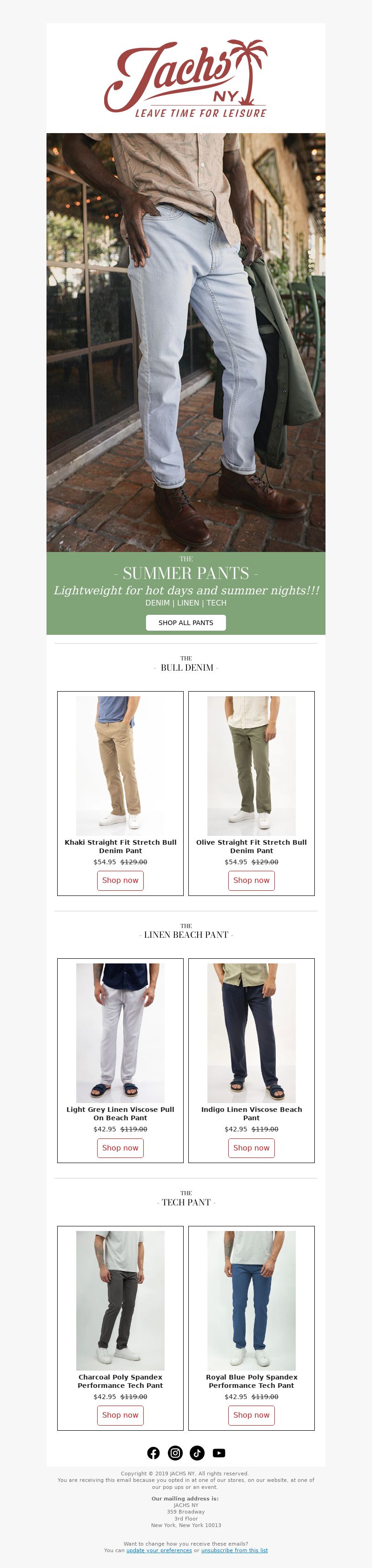Click the Jachs NY logo
Viewport: 372px width, 1568px height.
[x=186, y=78]
